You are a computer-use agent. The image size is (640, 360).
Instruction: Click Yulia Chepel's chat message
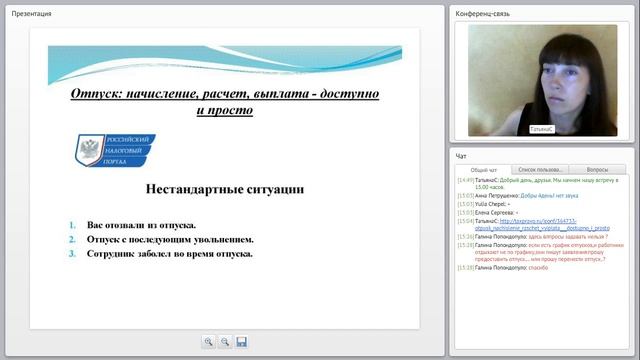coord(484,204)
